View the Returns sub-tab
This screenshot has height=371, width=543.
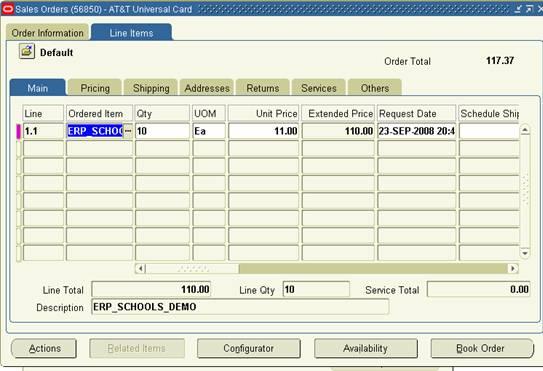point(263,88)
